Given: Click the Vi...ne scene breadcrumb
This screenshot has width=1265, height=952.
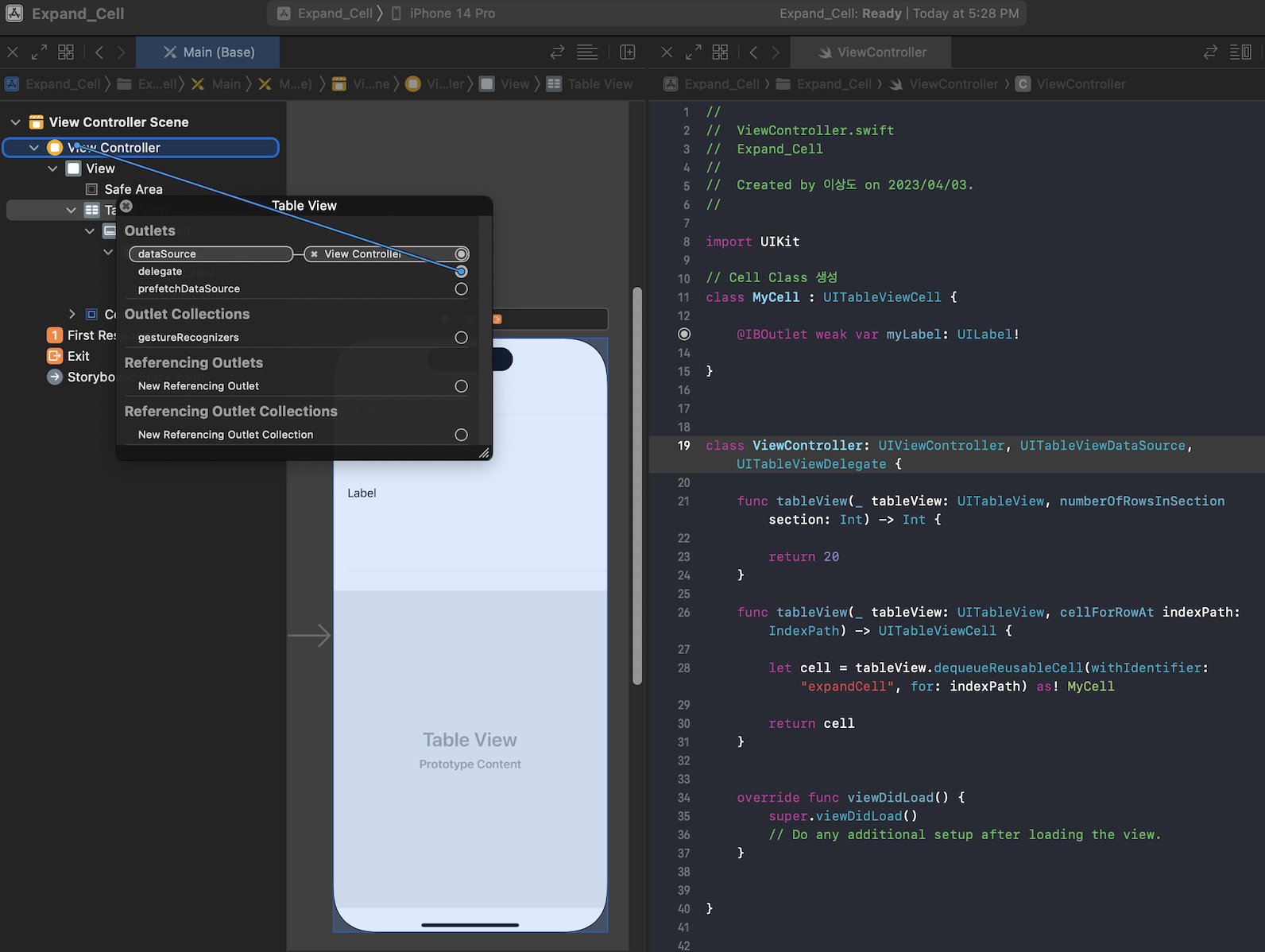Looking at the screenshot, I should tap(361, 84).
